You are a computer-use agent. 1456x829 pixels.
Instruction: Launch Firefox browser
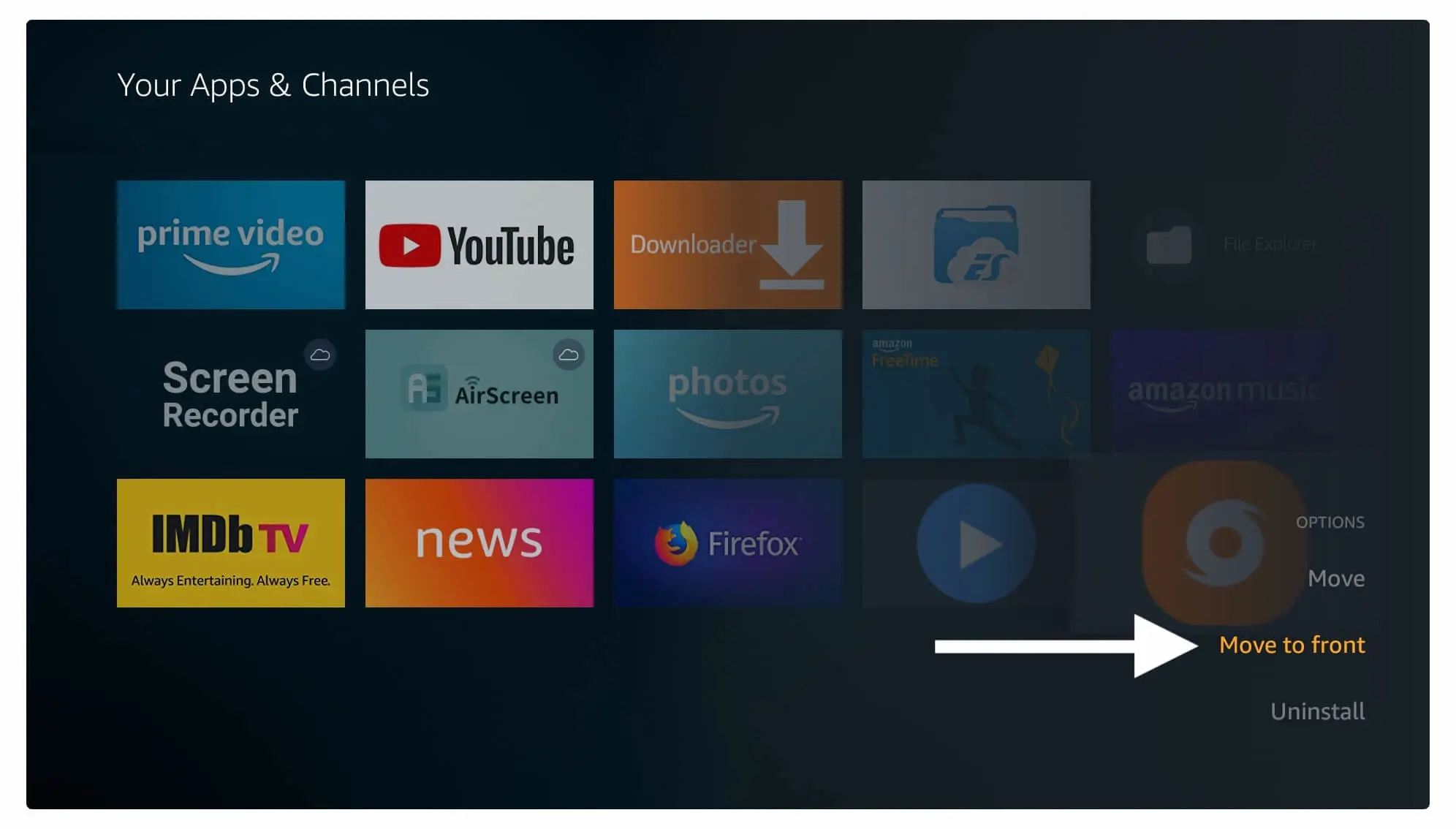(x=727, y=543)
